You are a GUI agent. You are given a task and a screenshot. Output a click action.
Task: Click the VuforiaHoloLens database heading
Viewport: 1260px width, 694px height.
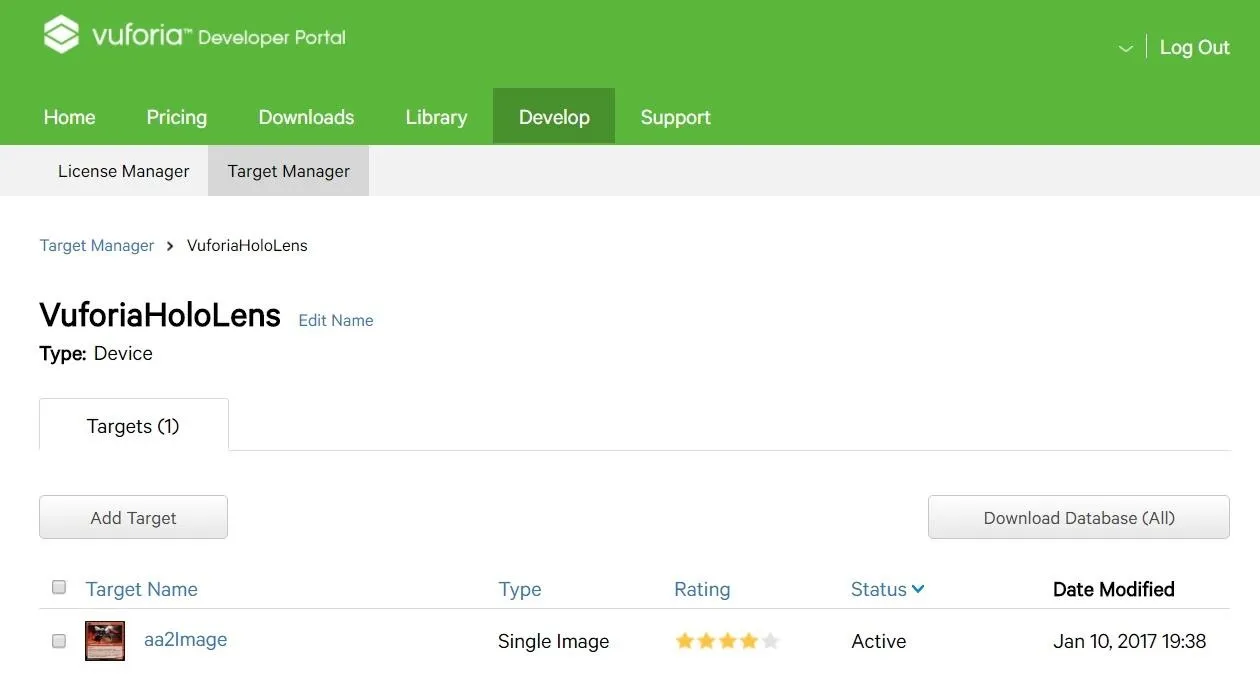160,315
